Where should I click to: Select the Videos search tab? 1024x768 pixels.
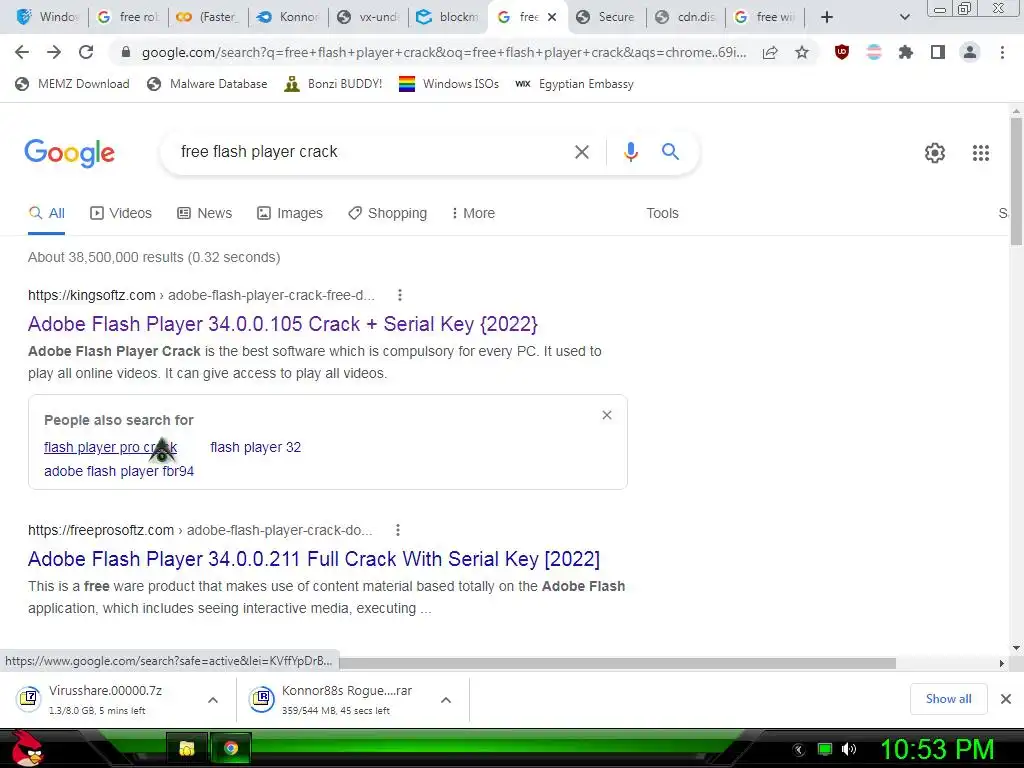pos(121,214)
